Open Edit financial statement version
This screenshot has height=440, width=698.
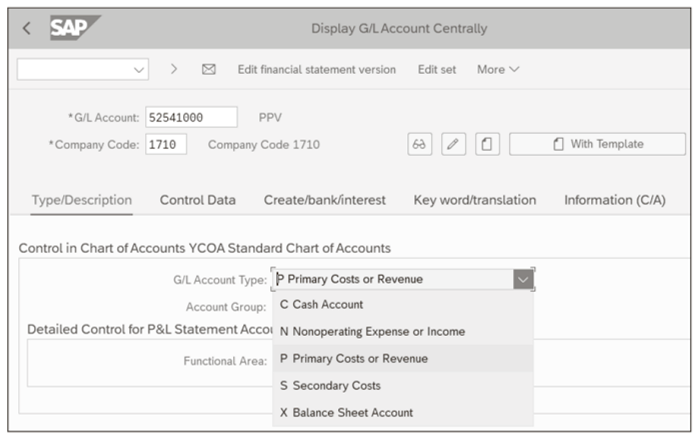coord(317,69)
